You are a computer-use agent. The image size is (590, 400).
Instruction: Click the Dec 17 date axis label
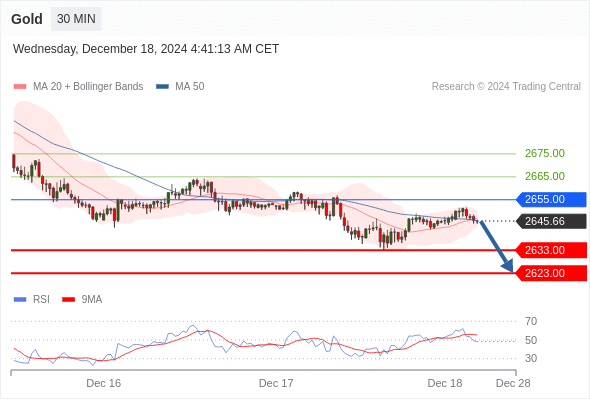point(276,383)
